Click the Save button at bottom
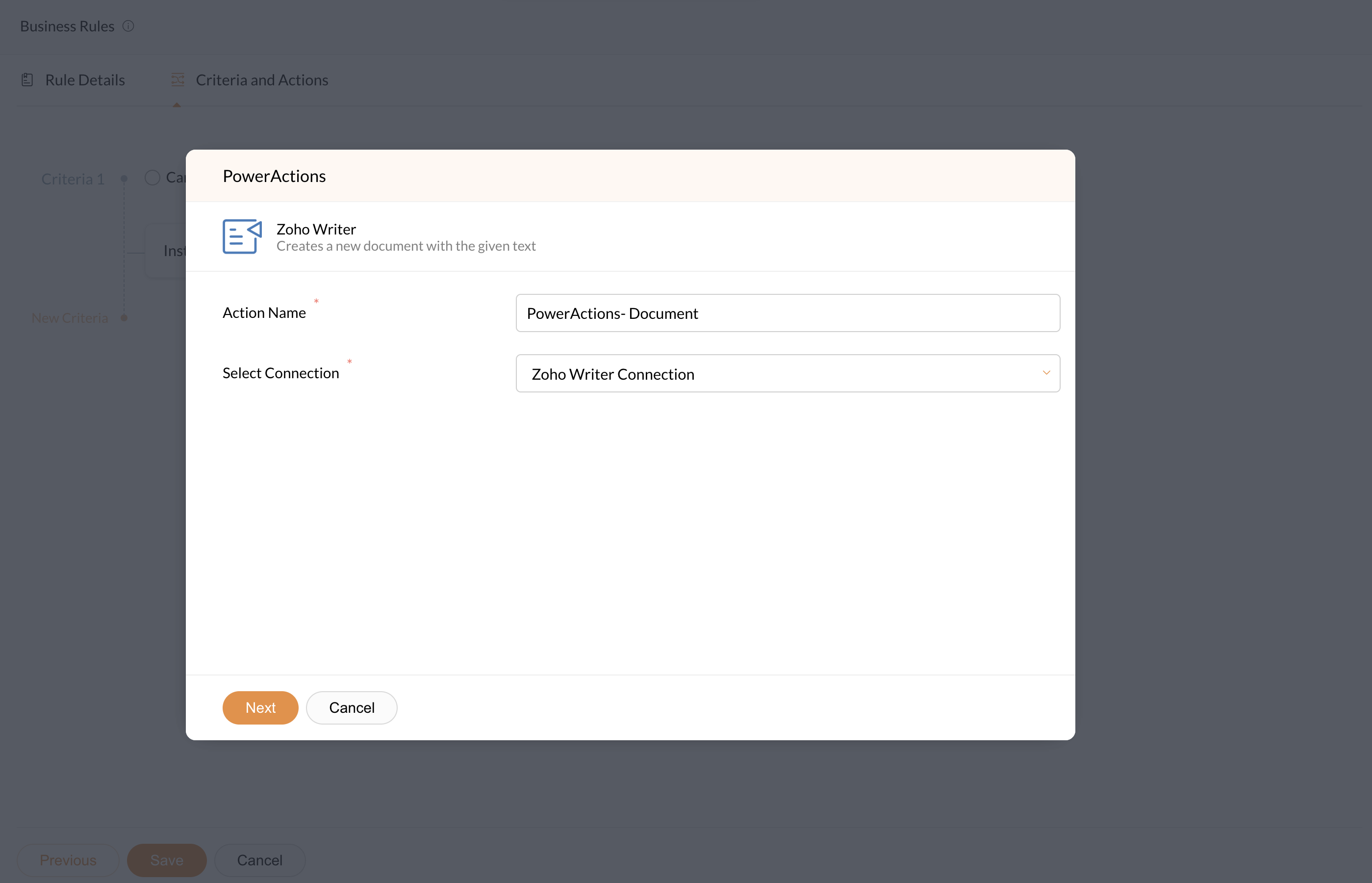Viewport: 1372px width, 883px height. tap(167, 860)
